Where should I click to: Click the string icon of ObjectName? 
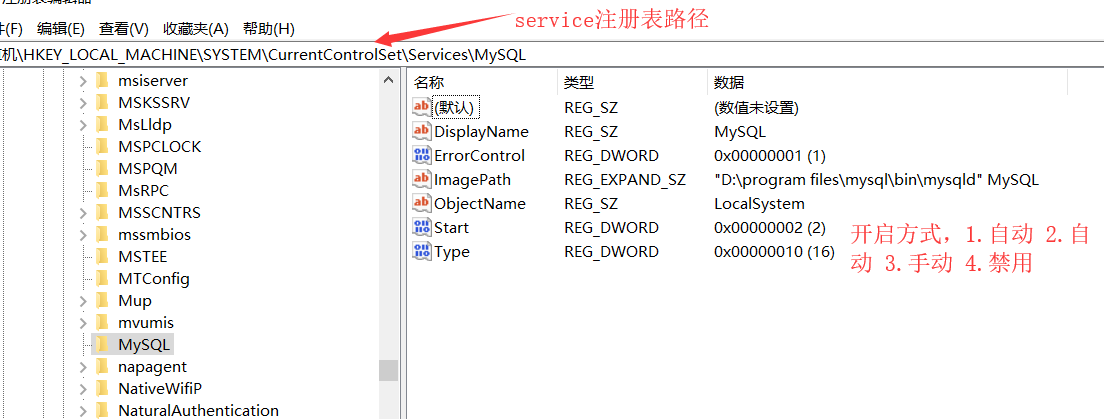(421, 203)
